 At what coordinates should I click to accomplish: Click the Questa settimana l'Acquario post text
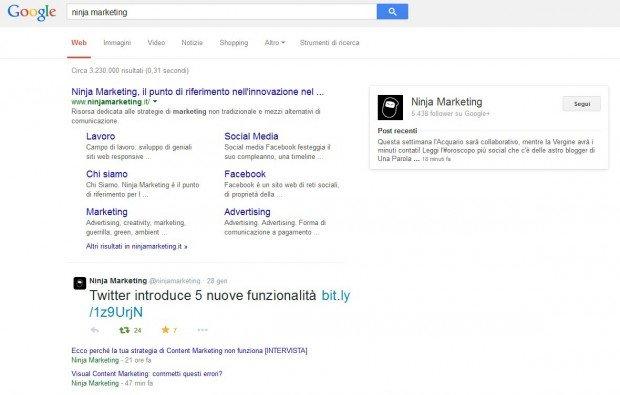[486, 150]
